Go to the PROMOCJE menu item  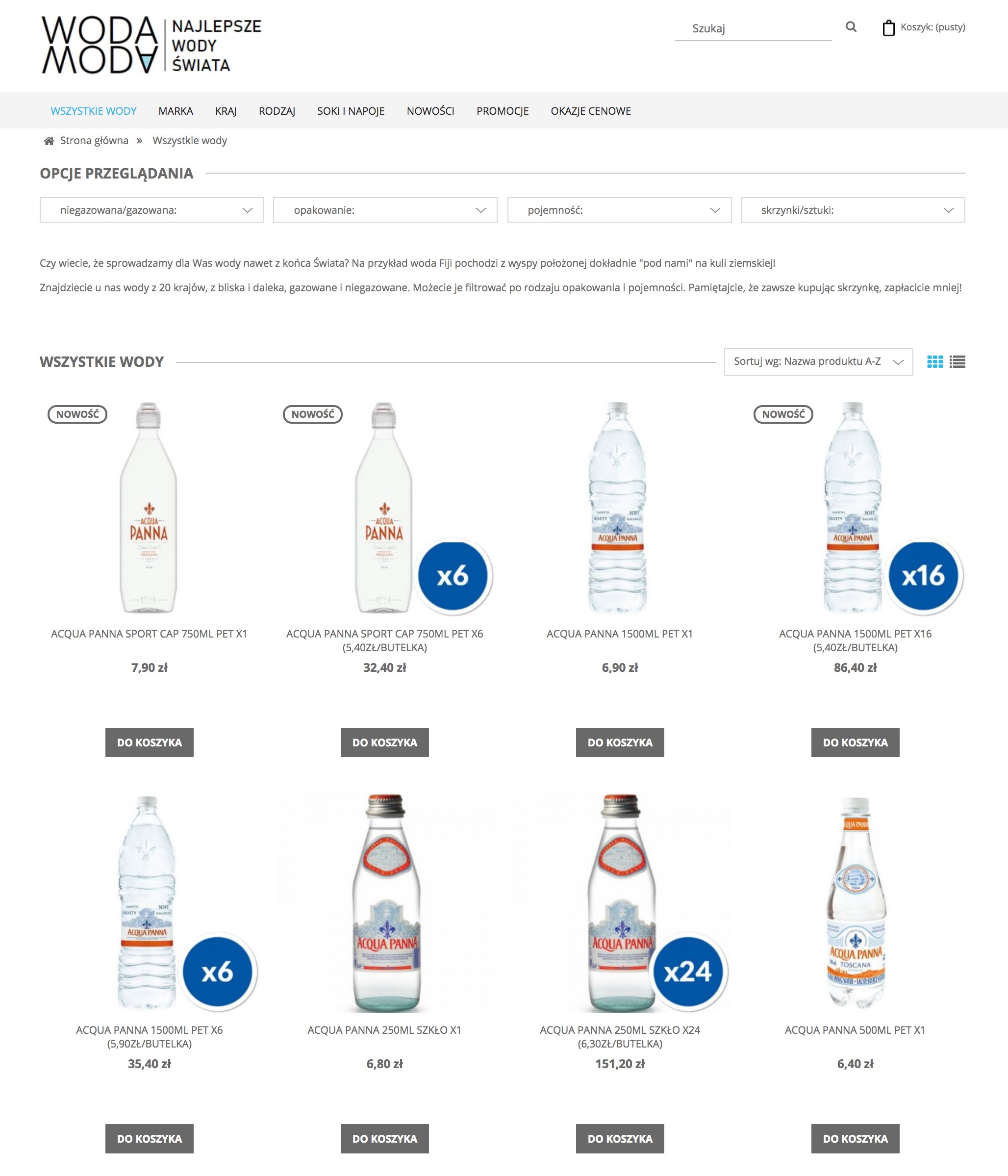coord(503,111)
